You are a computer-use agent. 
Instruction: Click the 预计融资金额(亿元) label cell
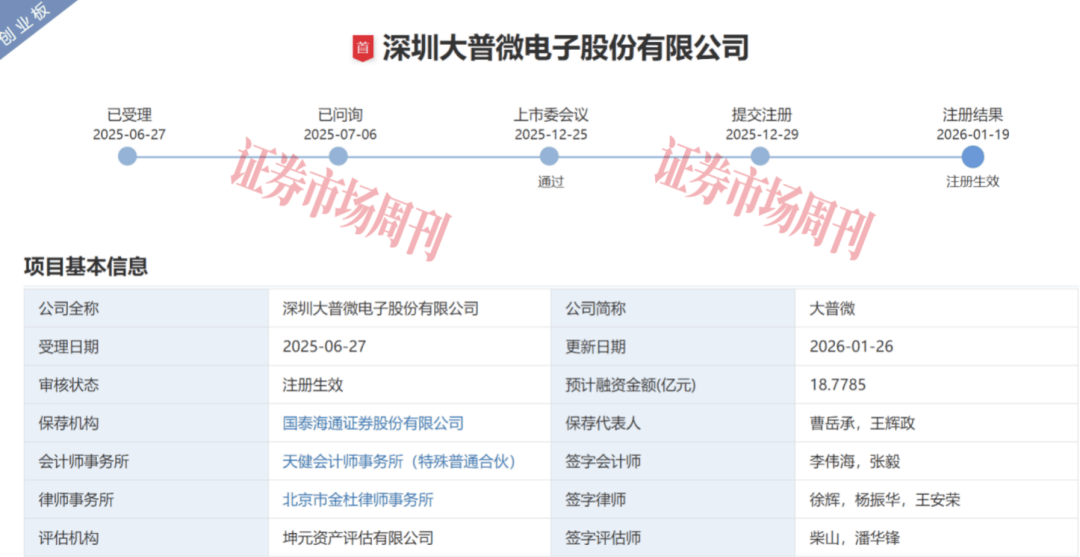(x=673, y=384)
